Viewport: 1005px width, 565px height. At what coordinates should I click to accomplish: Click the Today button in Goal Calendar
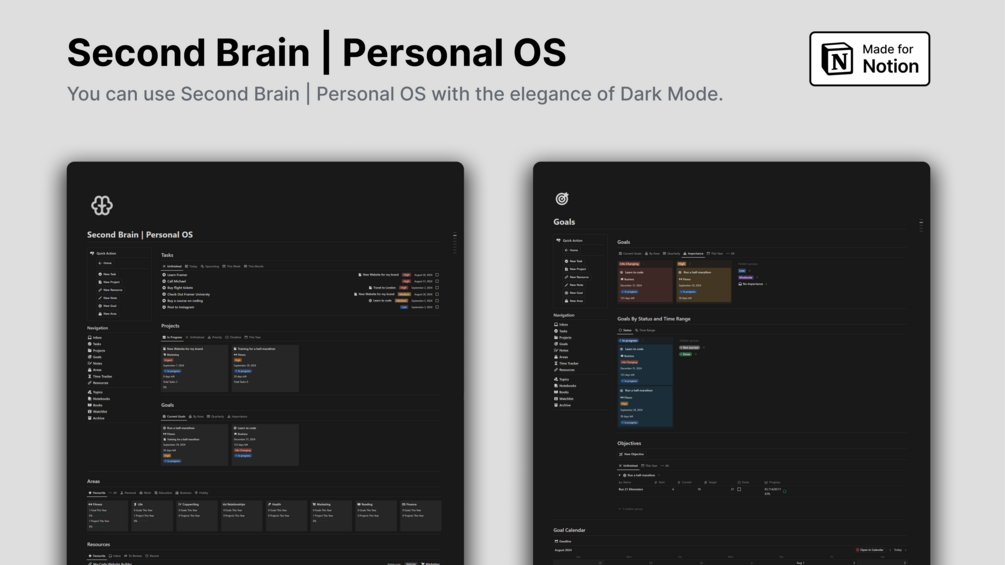pyautogui.click(x=898, y=550)
